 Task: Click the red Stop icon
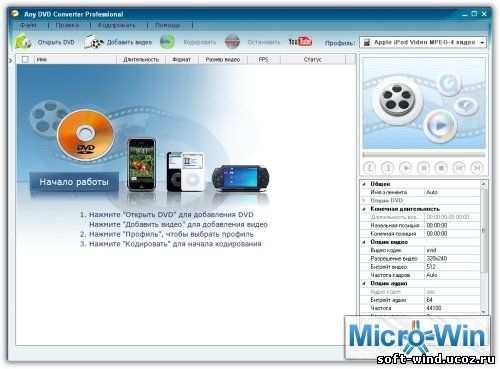coord(232,42)
